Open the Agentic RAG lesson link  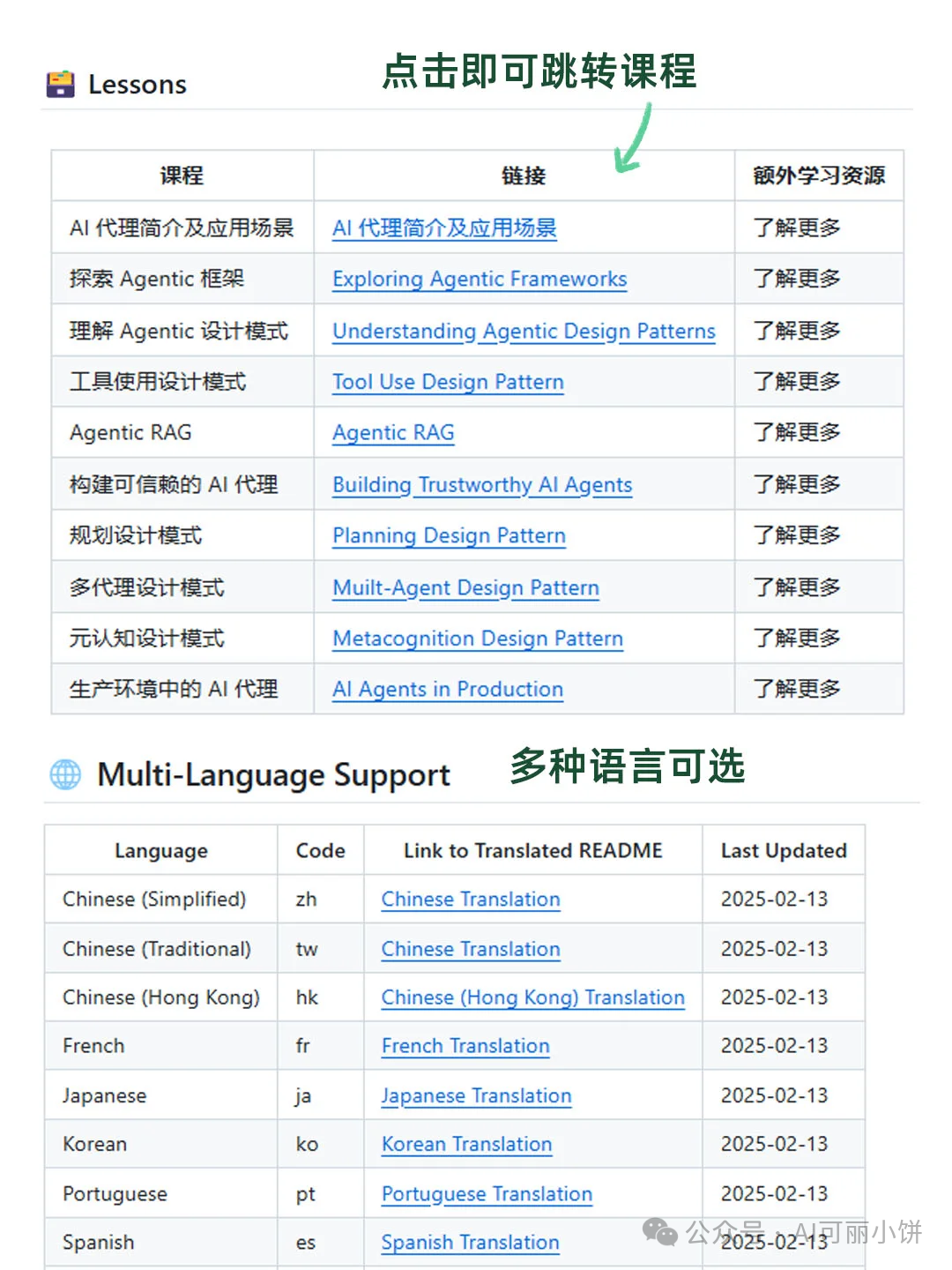(x=392, y=432)
